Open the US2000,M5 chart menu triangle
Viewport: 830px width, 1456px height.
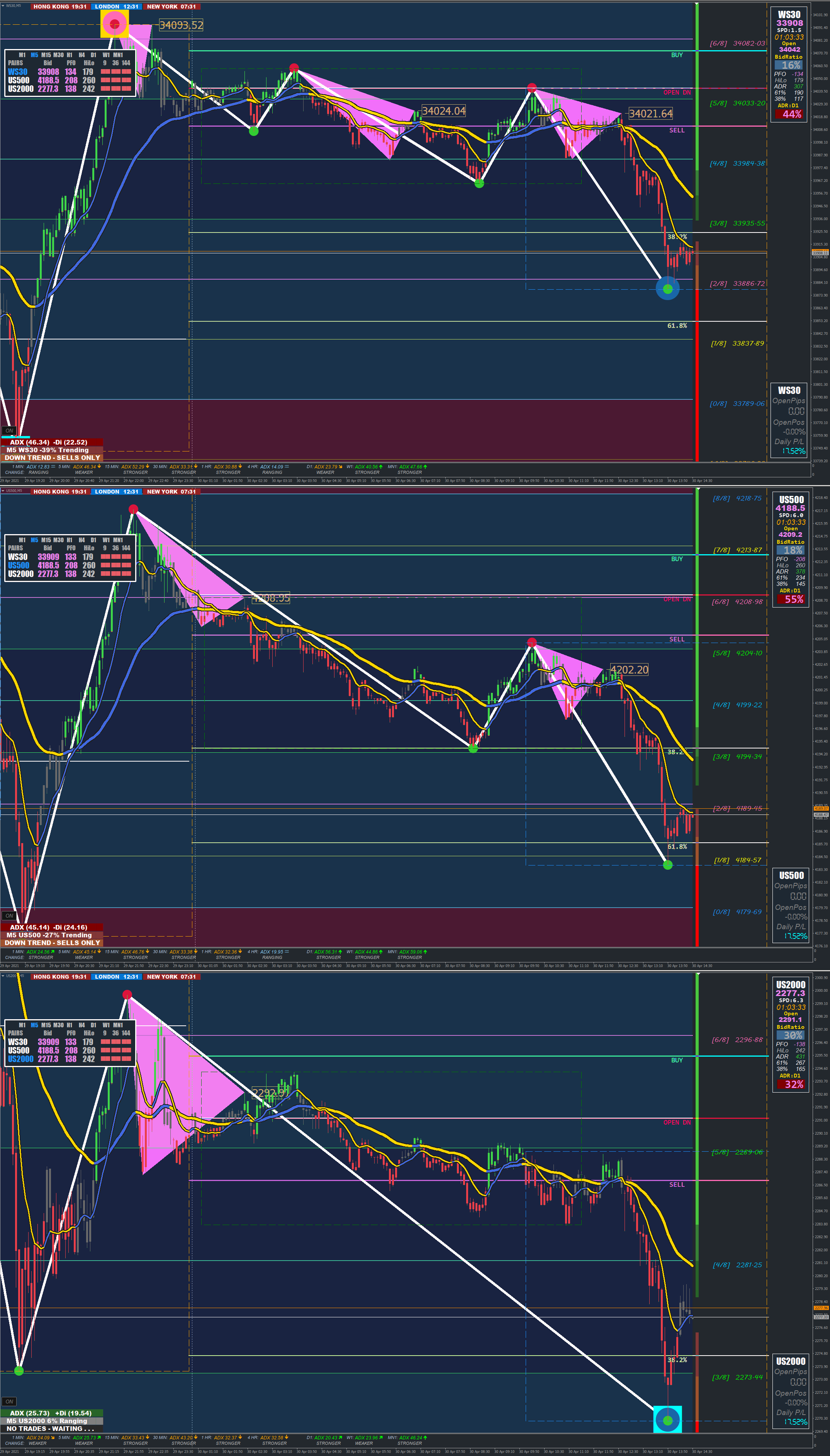click(3, 976)
